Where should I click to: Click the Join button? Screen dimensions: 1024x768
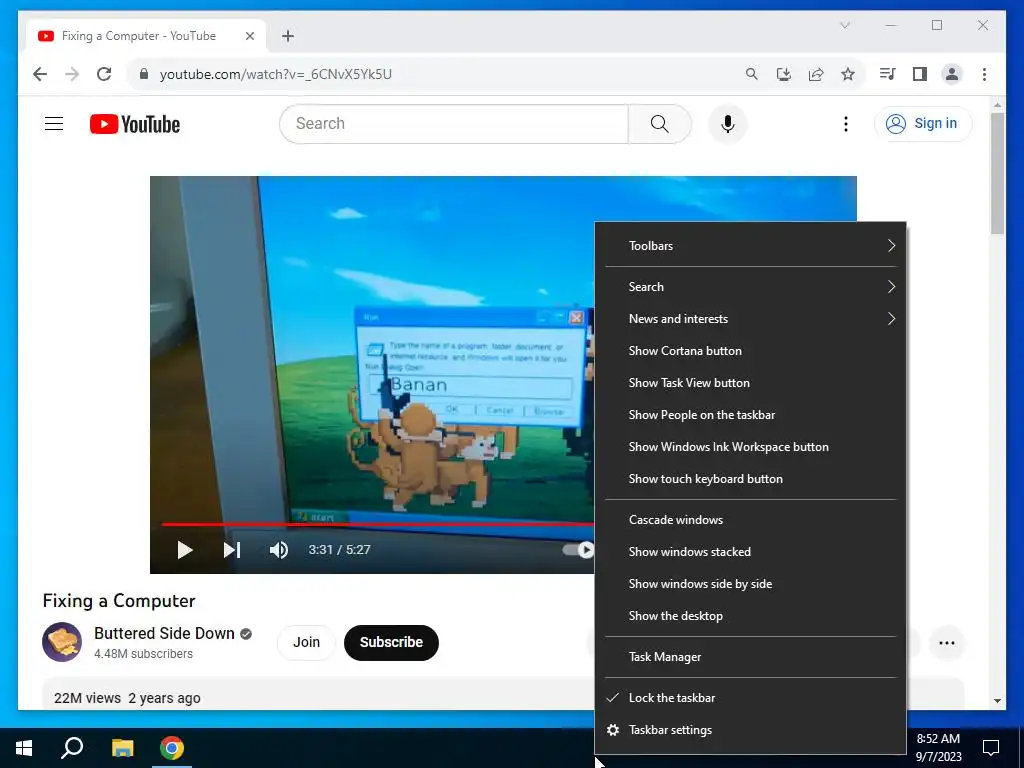pos(306,643)
